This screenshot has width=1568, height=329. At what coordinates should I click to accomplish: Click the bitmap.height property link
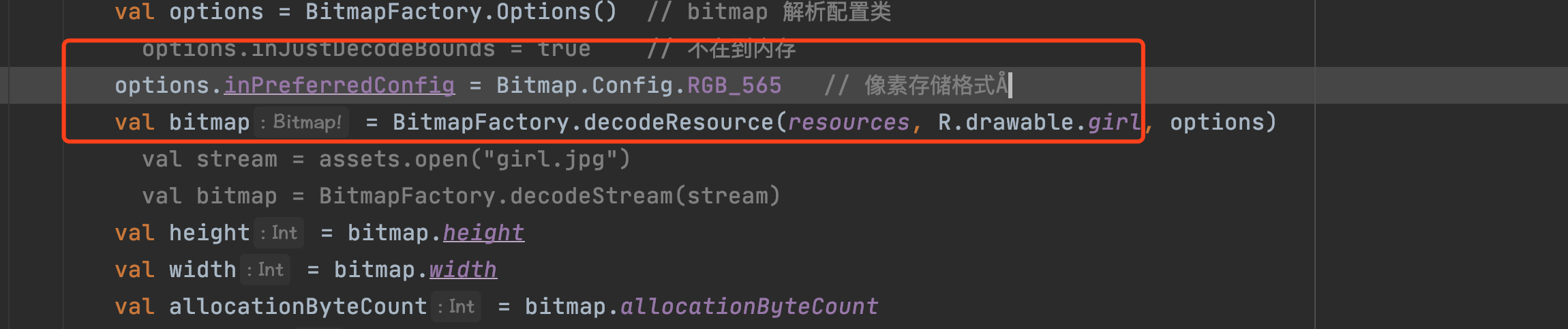[x=483, y=233]
